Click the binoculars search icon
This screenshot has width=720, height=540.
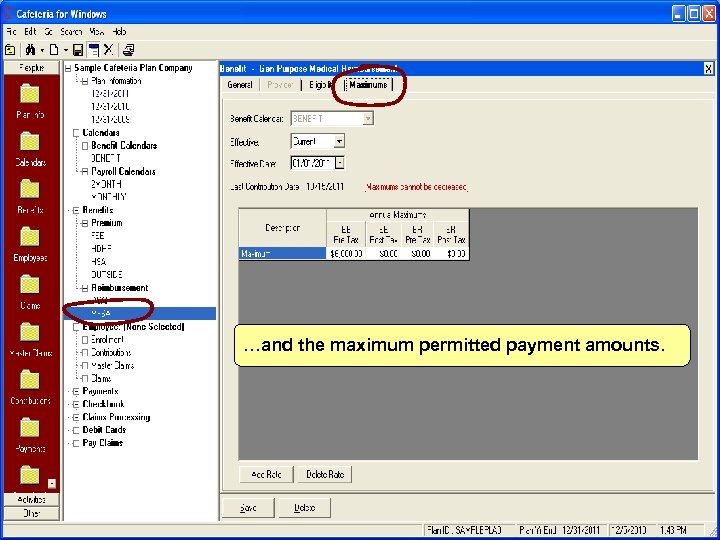[x=30, y=50]
